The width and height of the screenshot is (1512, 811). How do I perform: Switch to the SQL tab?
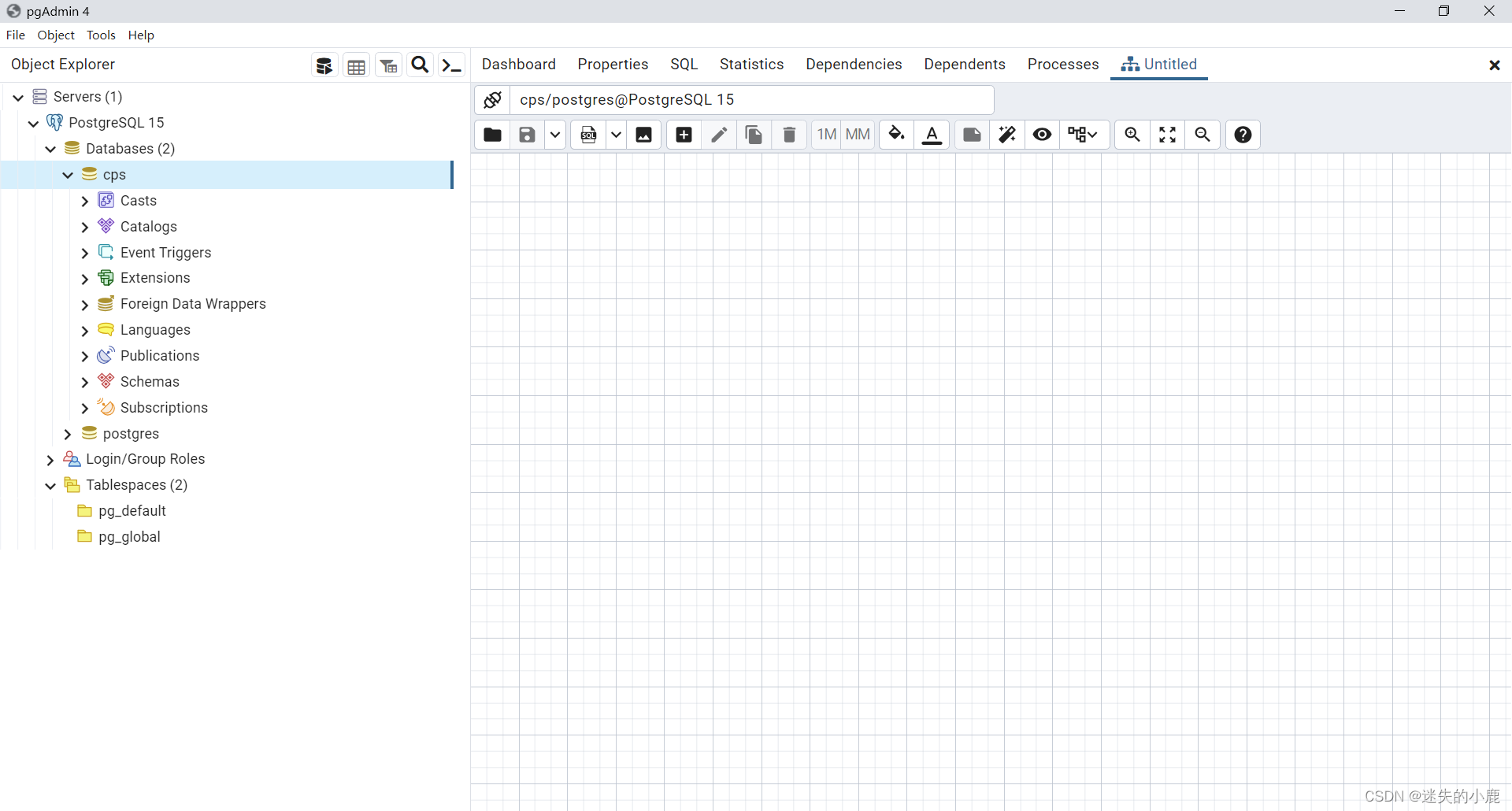684,65
